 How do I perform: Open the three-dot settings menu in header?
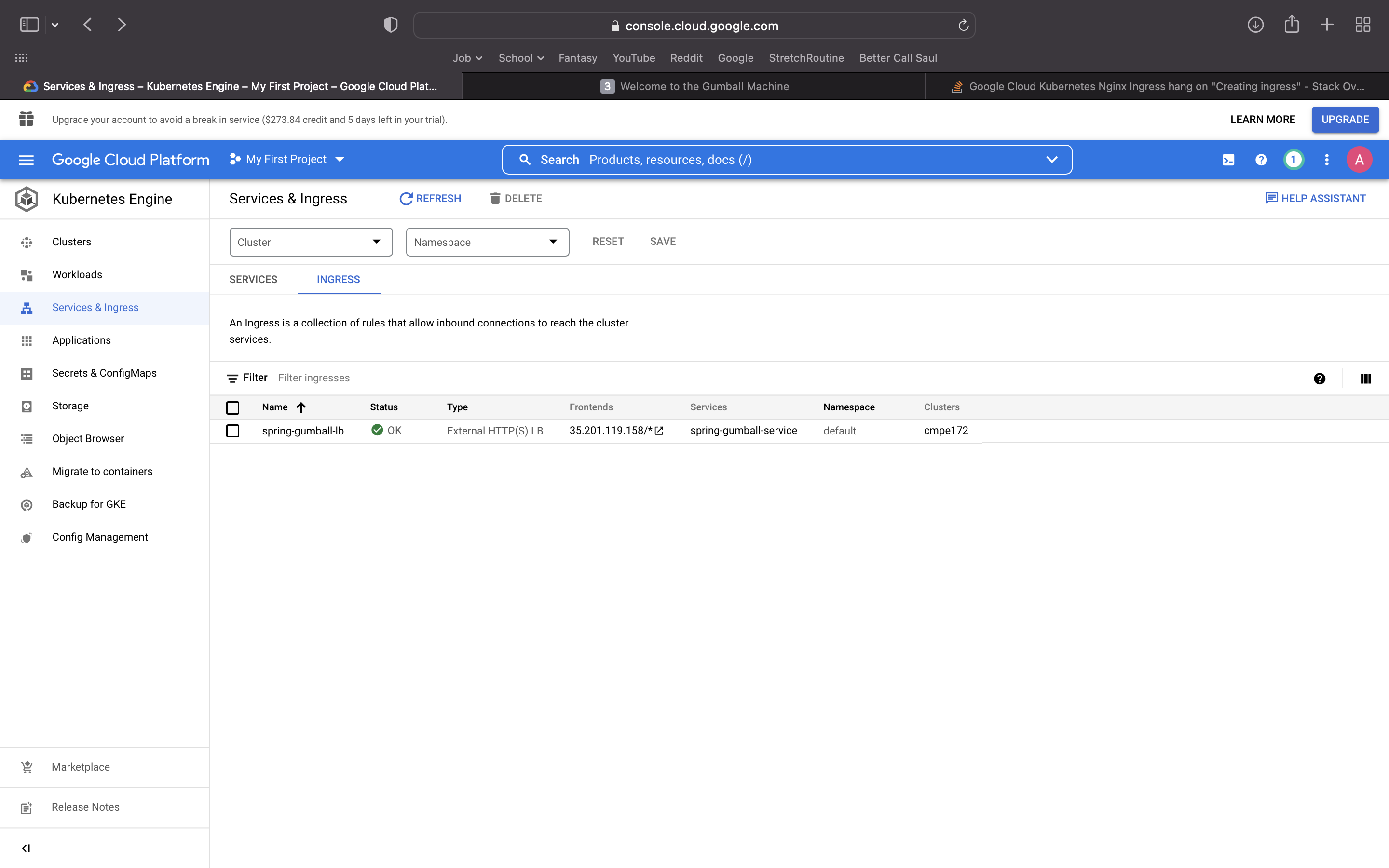pos(1326,160)
